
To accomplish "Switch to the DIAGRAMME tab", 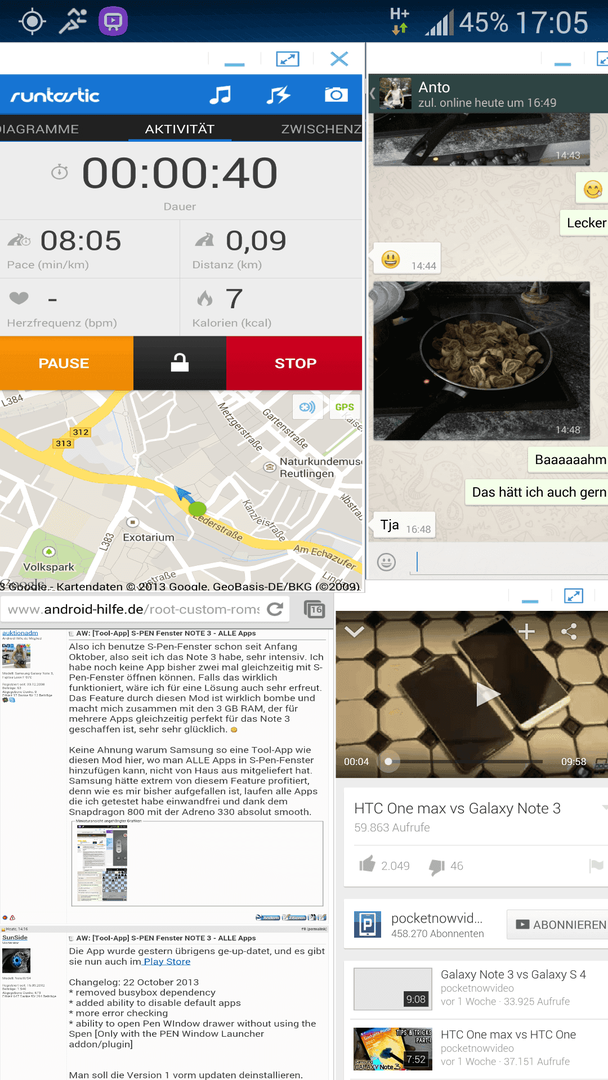I will 39,129.
